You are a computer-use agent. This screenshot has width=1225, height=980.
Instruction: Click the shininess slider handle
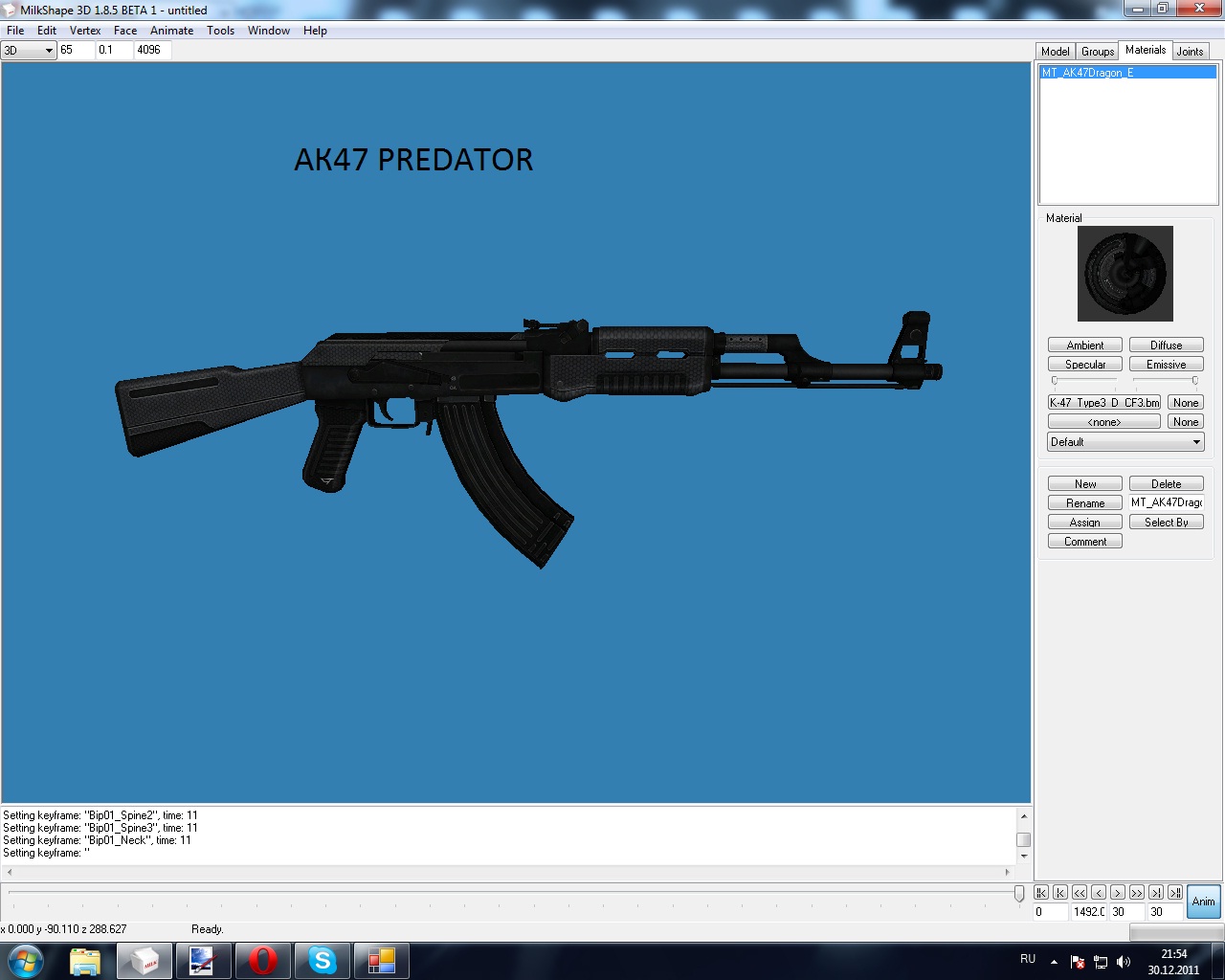(1055, 381)
